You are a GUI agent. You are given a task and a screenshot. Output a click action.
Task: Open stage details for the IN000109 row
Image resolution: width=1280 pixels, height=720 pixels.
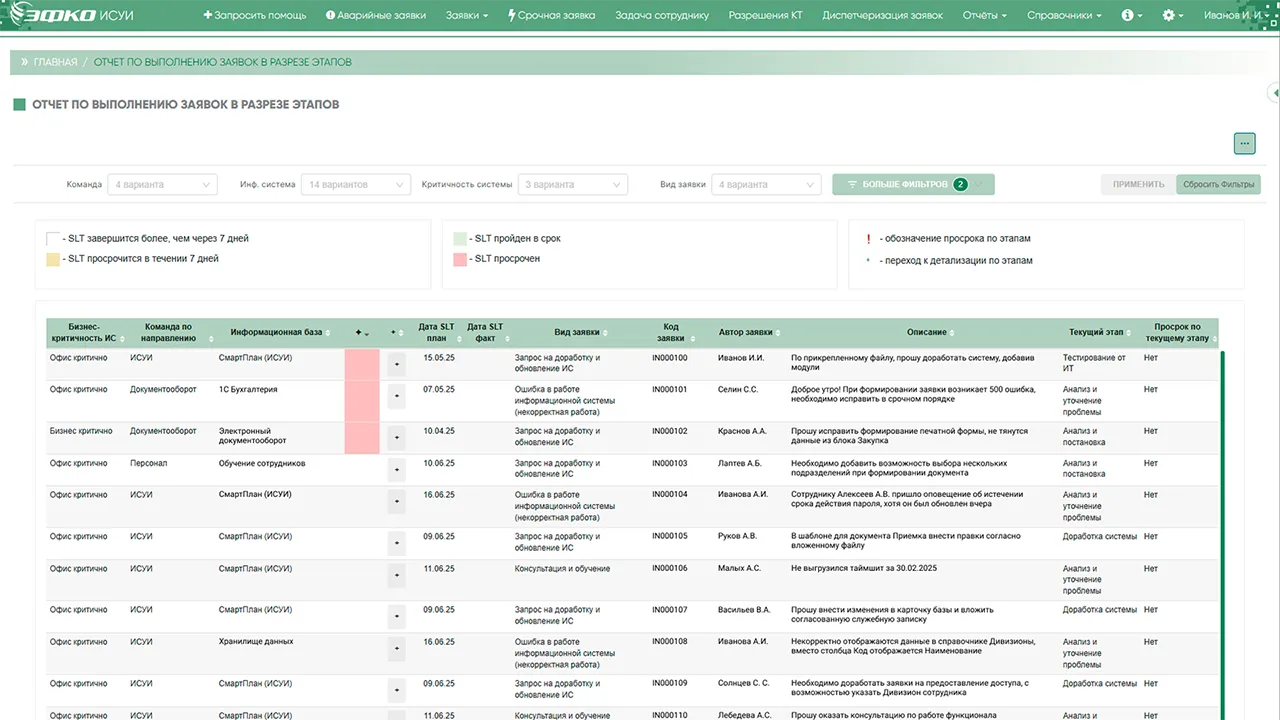coord(396,689)
